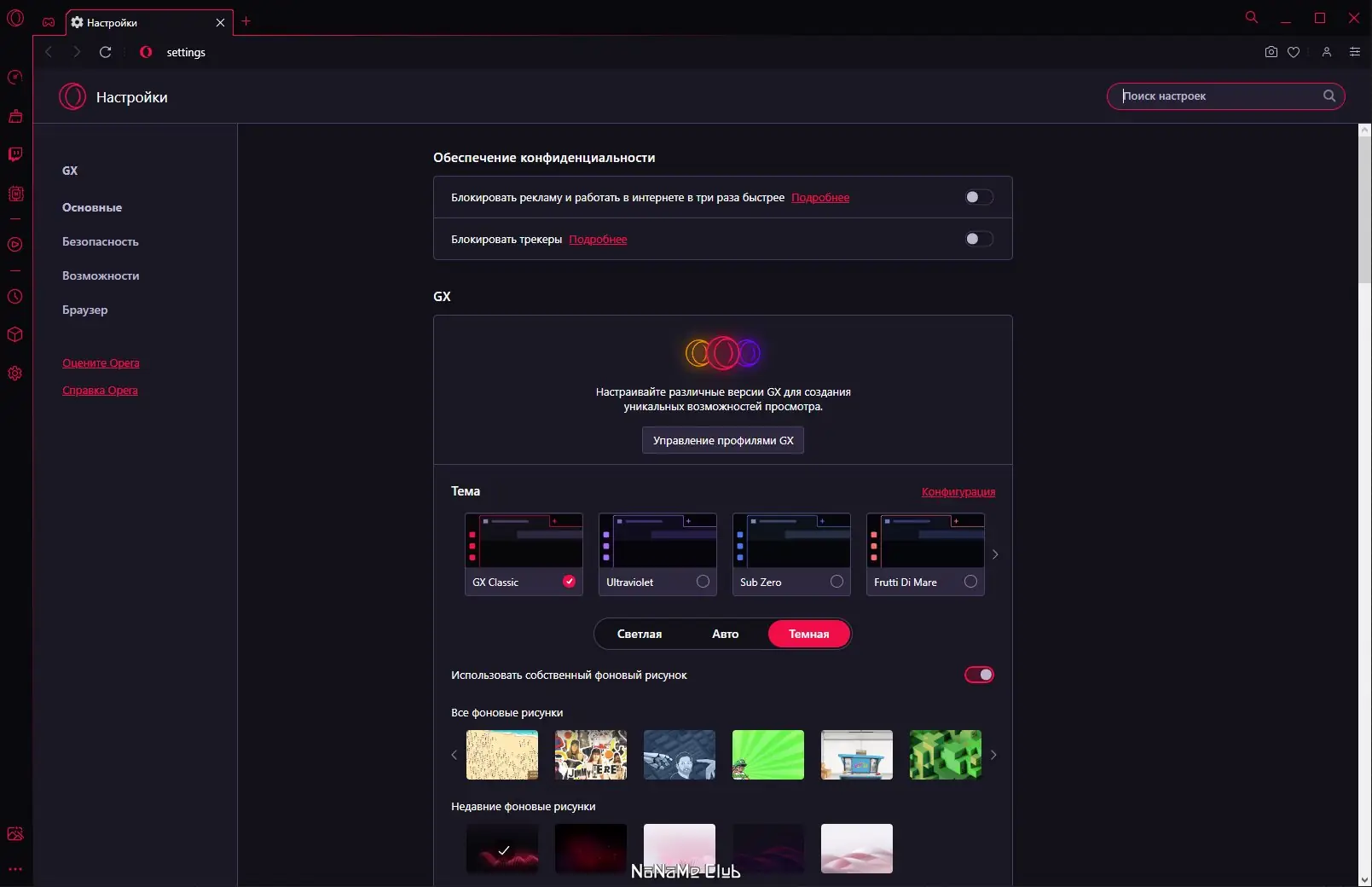
Task: Click the page vertical scrollbar thumb
Action: [x=1364, y=209]
